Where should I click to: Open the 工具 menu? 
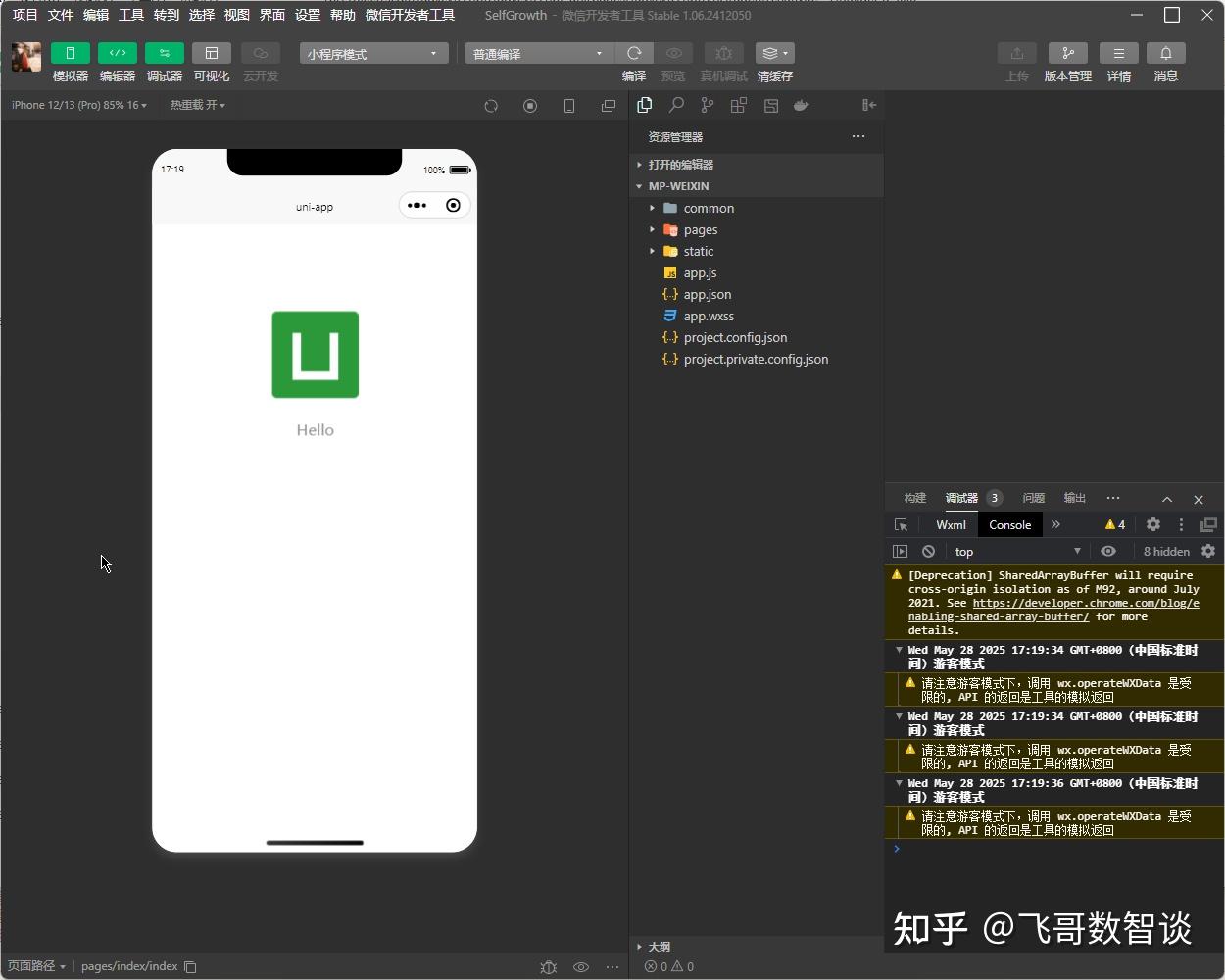[129, 14]
